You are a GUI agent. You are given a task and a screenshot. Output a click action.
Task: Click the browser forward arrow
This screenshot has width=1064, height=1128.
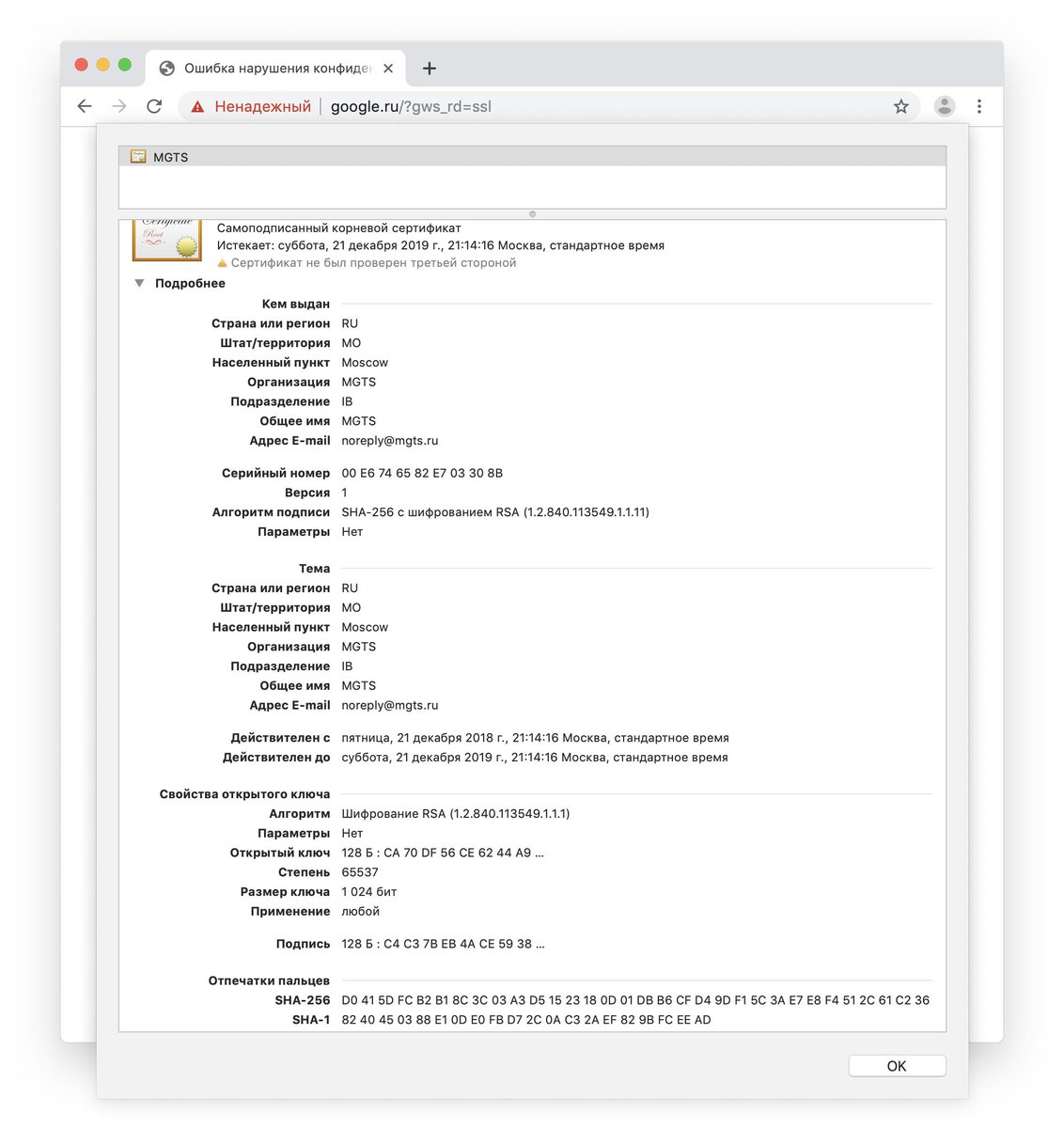tap(119, 106)
